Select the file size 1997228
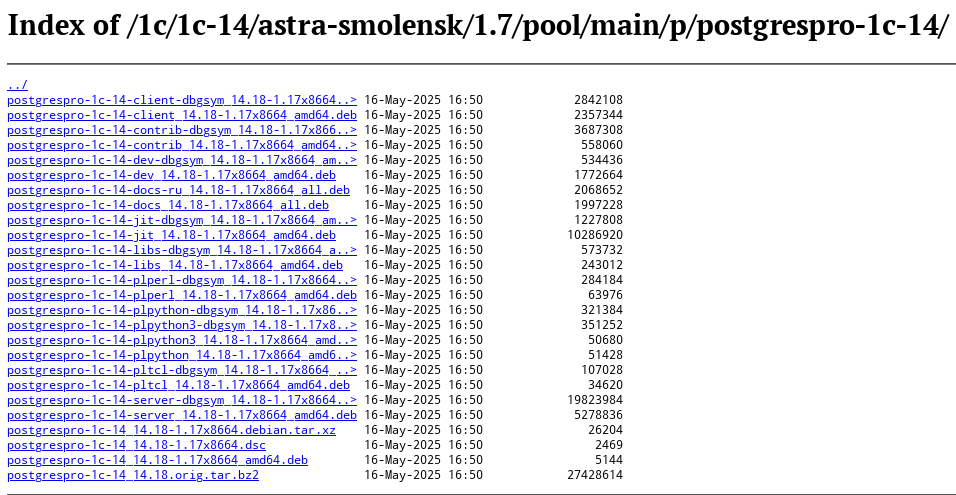Image resolution: width=956 pixels, height=495 pixels. point(598,205)
